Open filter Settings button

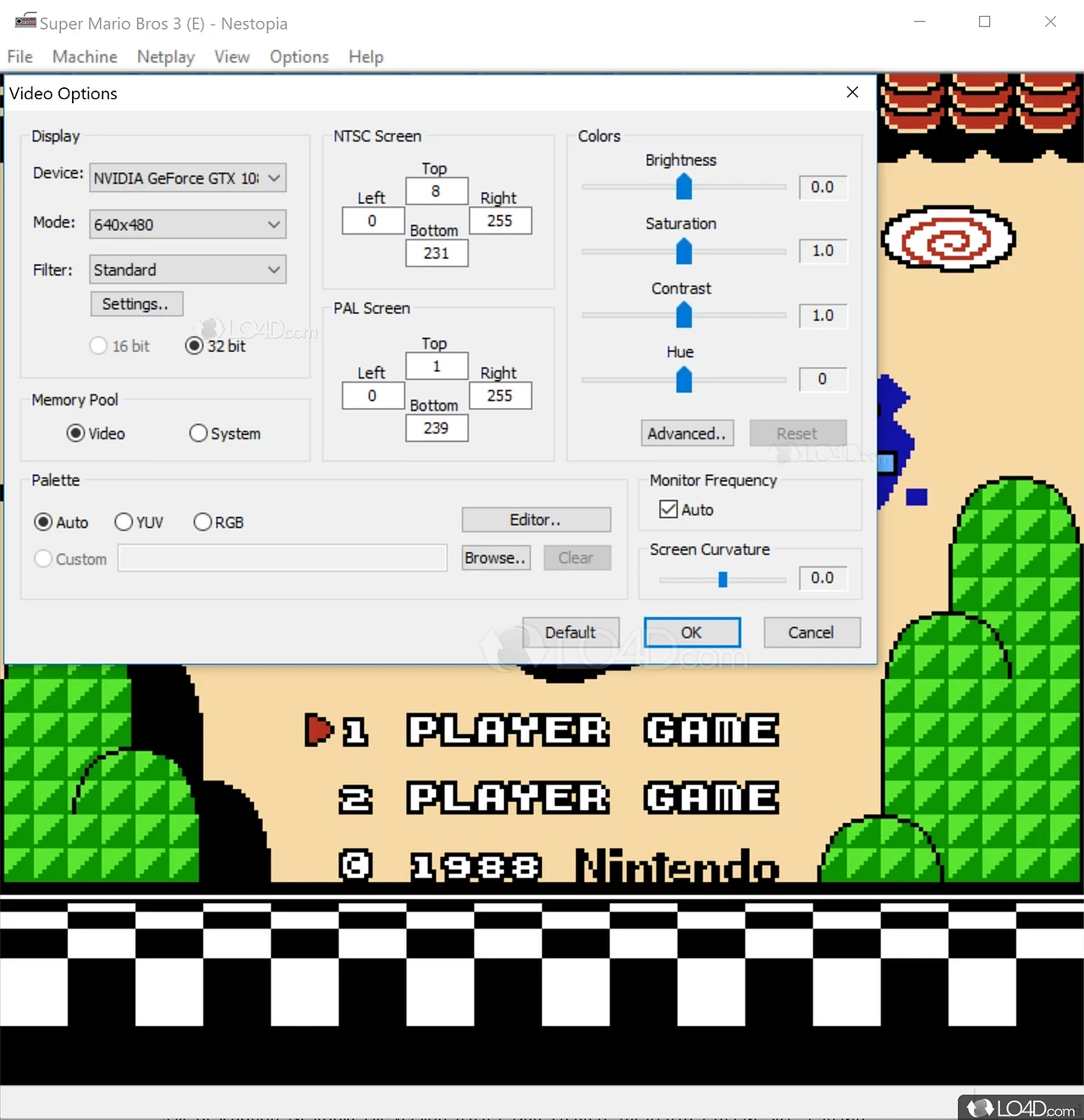pos(136,304)
